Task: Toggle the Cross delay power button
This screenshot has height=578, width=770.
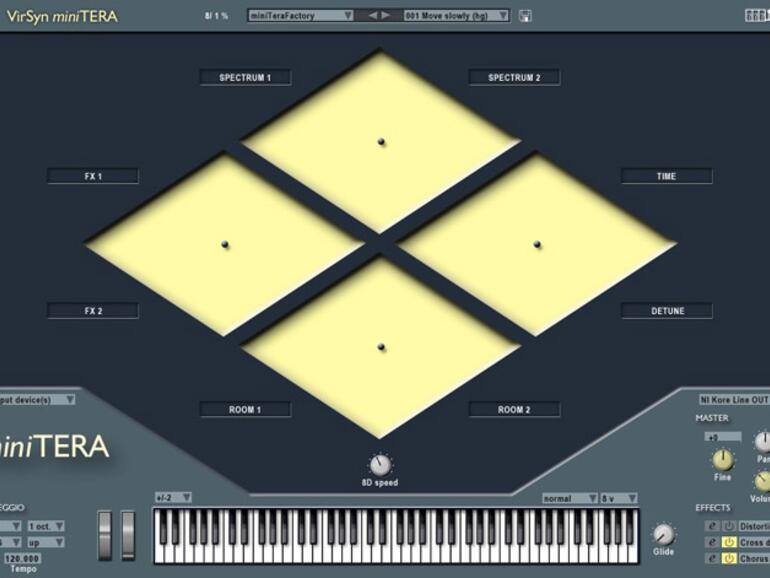Action: [729, 542]
